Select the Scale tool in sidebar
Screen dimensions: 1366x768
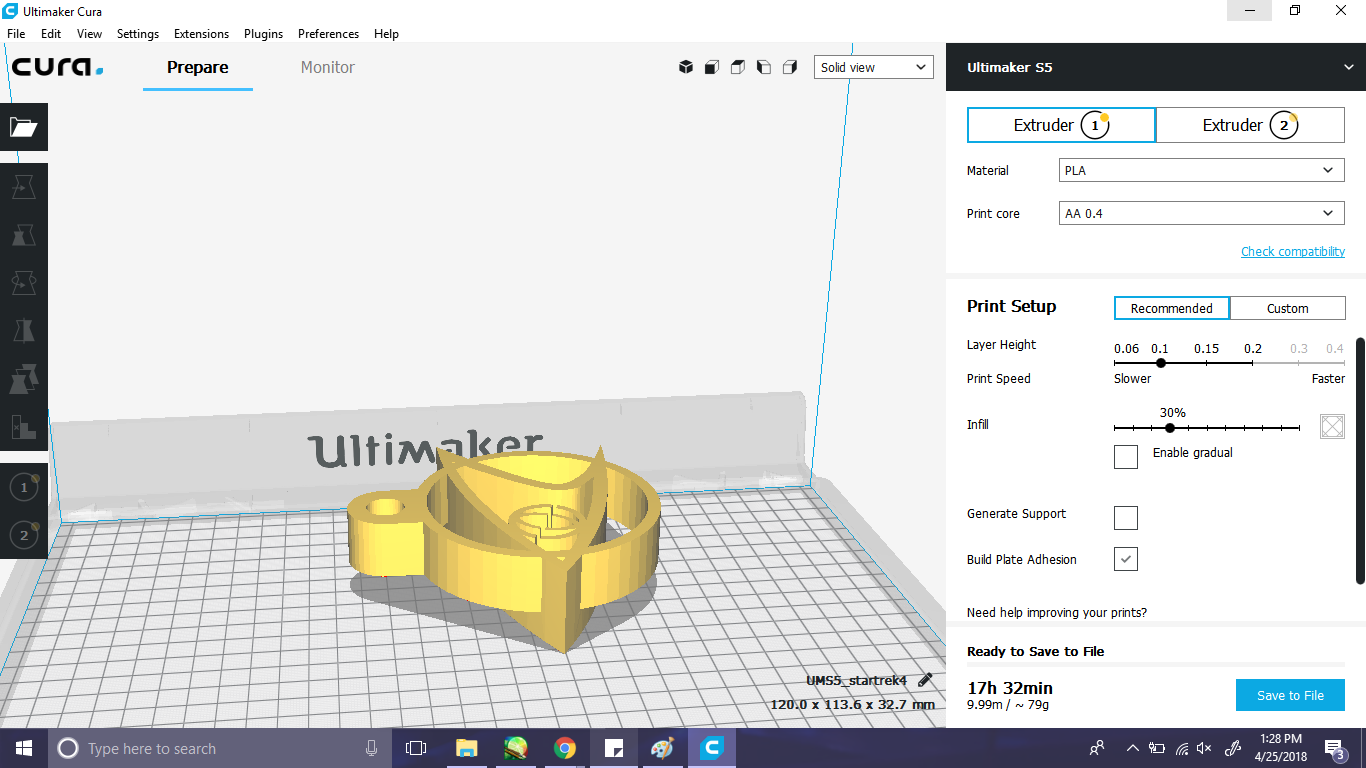[24, 235]
